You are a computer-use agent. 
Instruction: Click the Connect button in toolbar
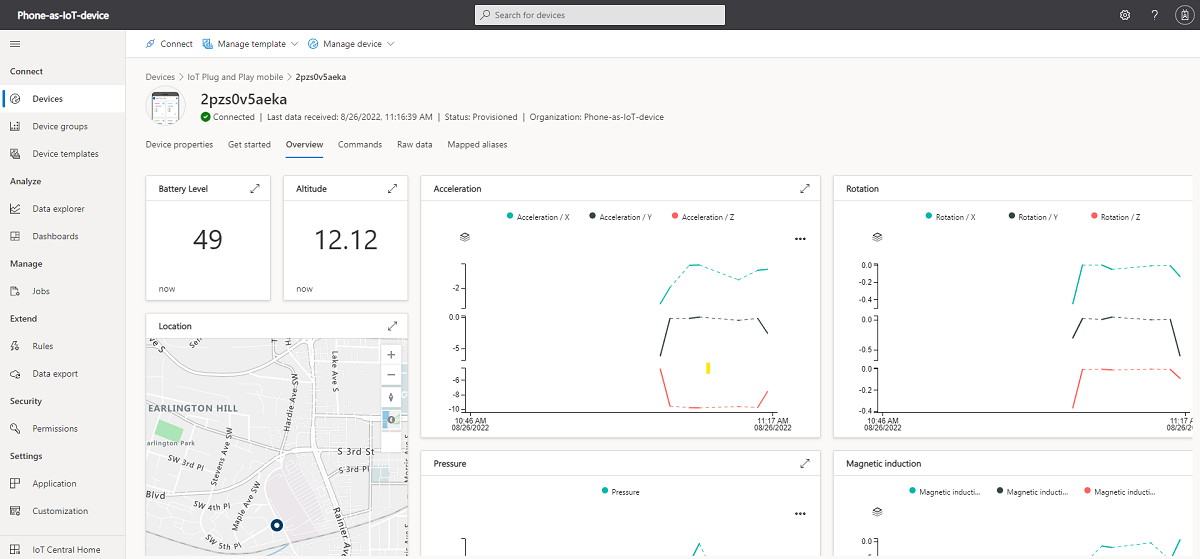coord(169,44)
